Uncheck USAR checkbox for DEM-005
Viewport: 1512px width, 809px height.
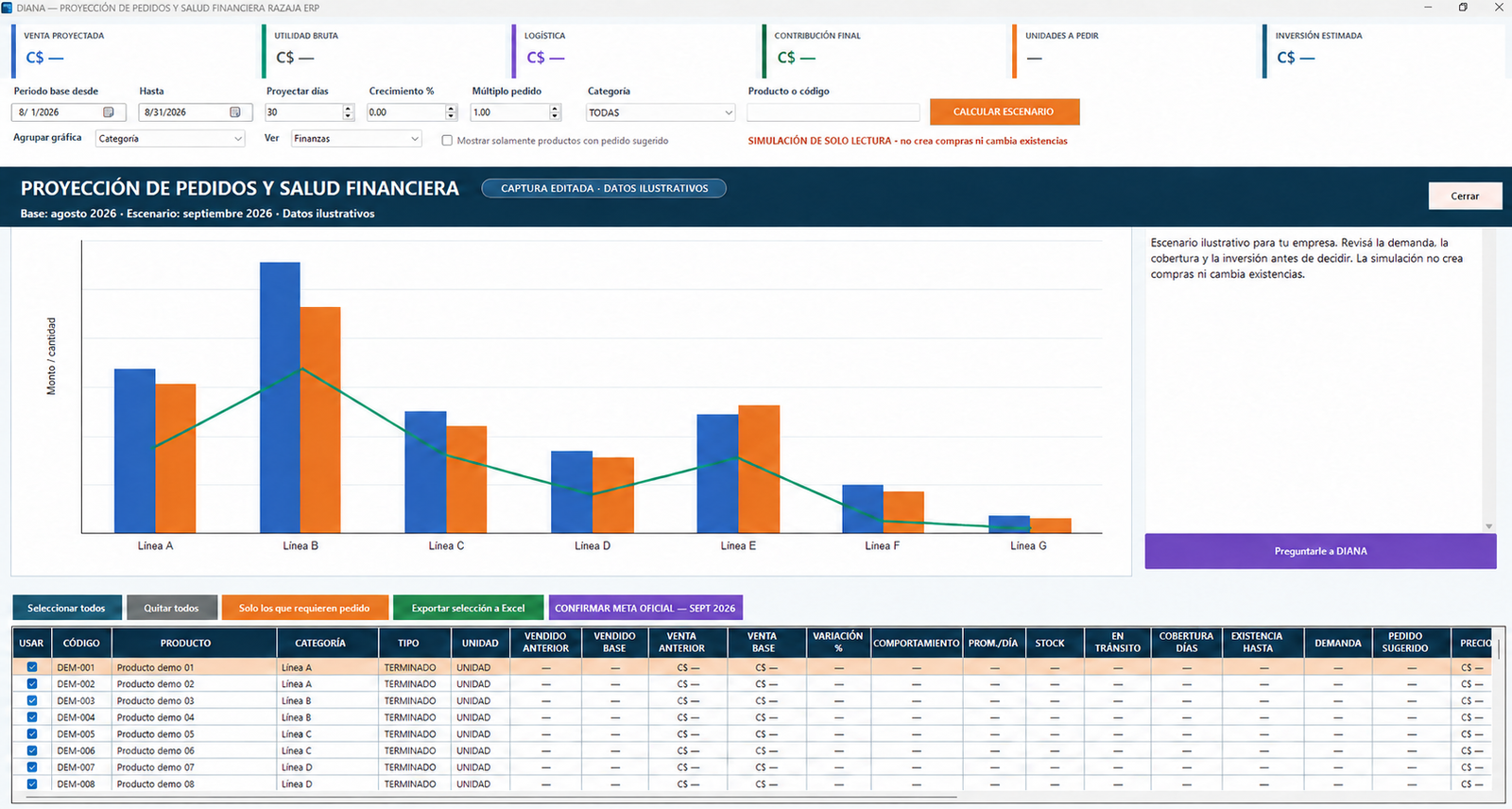click(x=32, y=734)
